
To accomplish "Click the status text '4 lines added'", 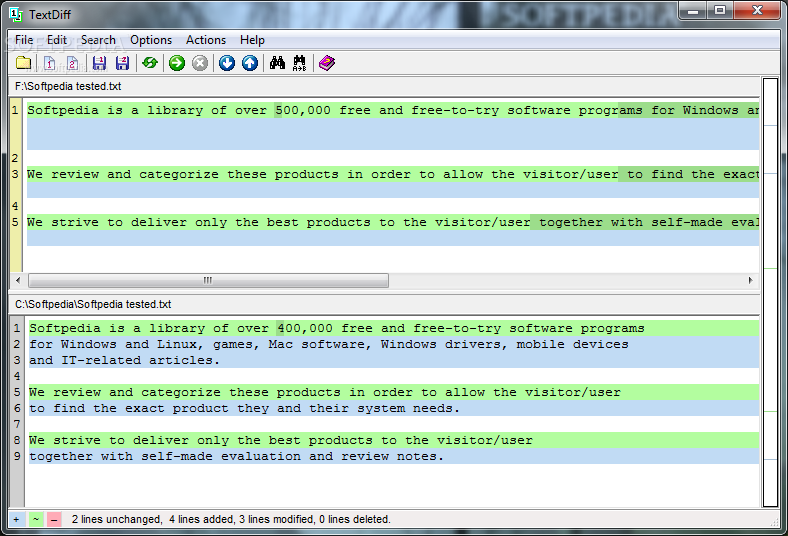I will (x=202, y=519).
